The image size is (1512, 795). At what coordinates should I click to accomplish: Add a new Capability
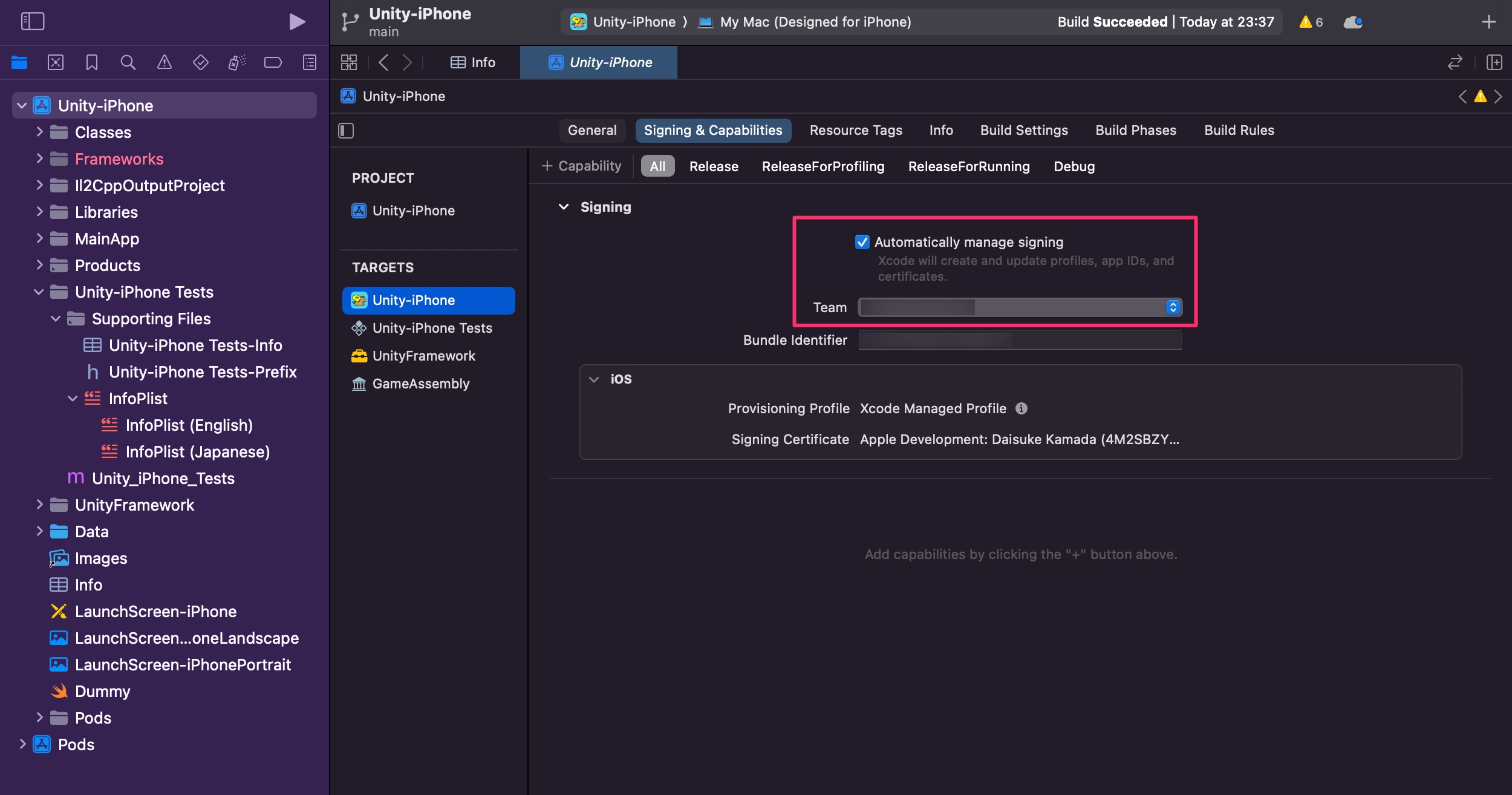[581, 166]
